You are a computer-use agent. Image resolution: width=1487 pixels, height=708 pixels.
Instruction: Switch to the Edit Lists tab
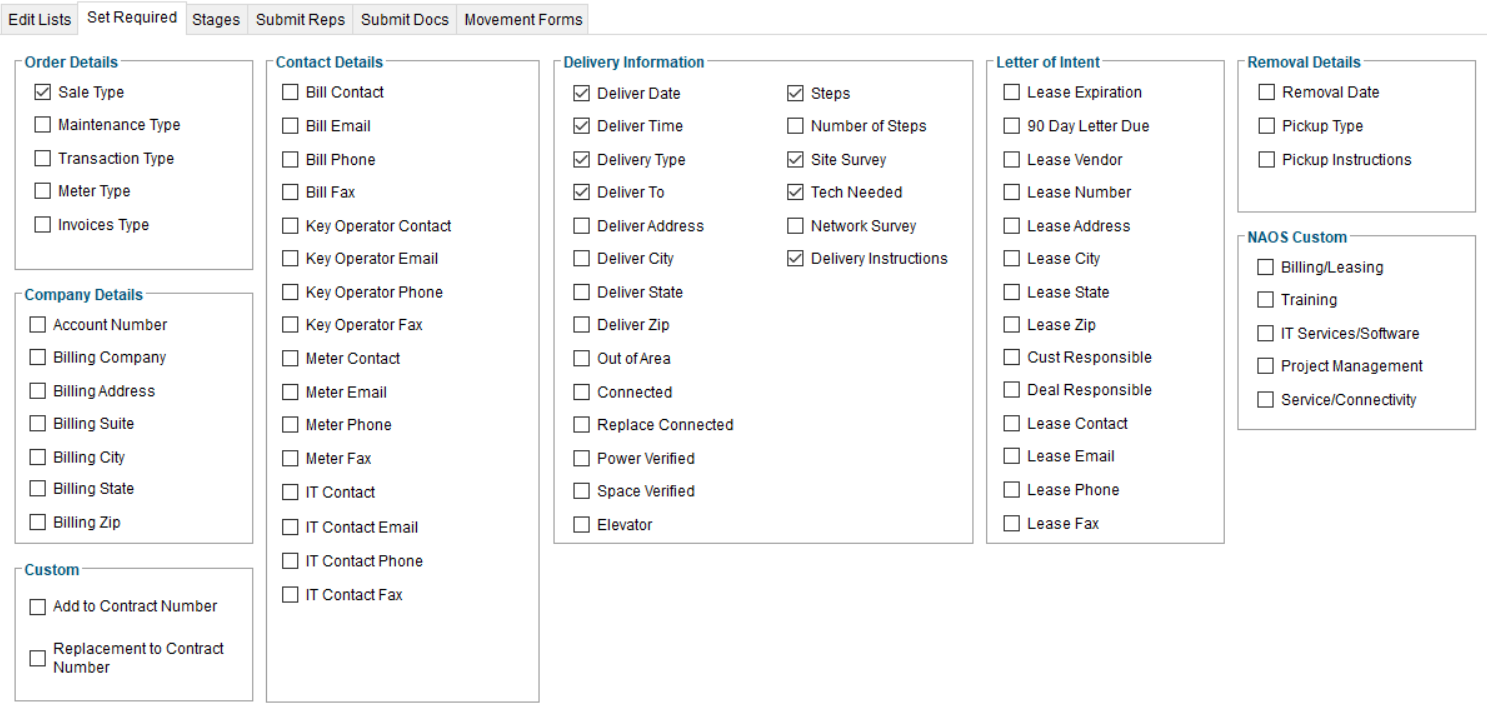click(40, 19)
